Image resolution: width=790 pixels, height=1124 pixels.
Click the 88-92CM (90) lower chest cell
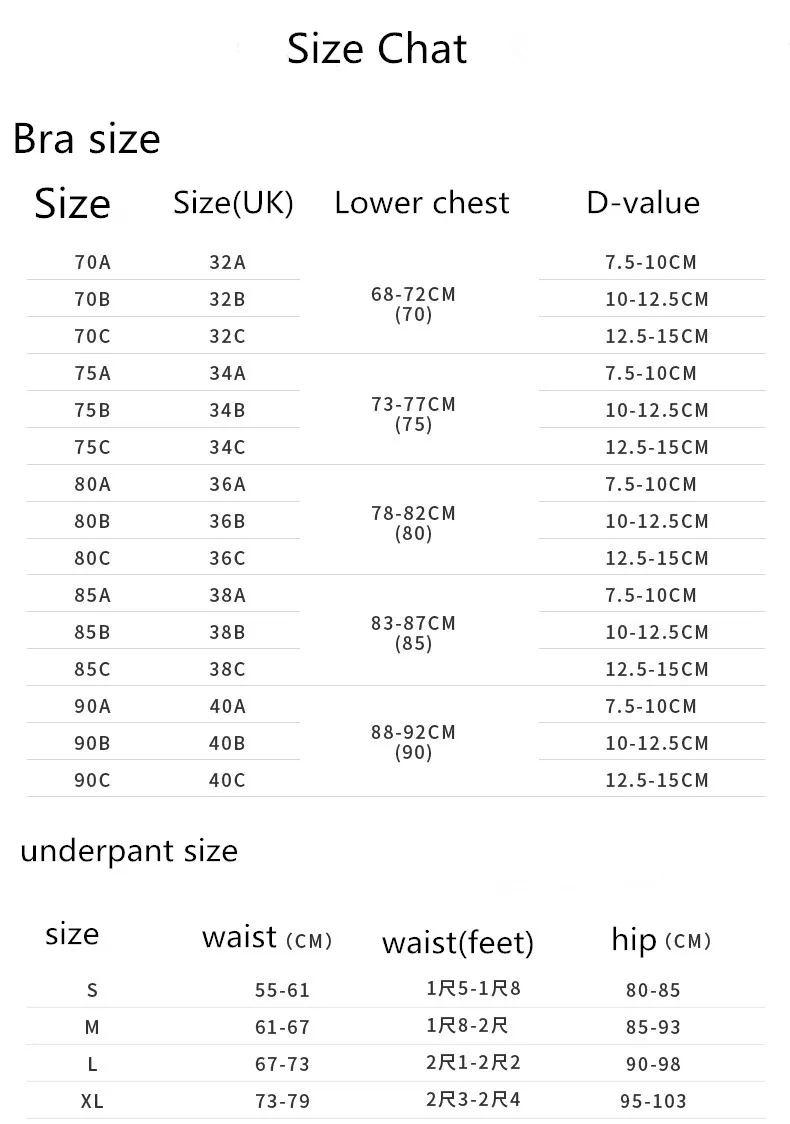[x=413, y=742]
